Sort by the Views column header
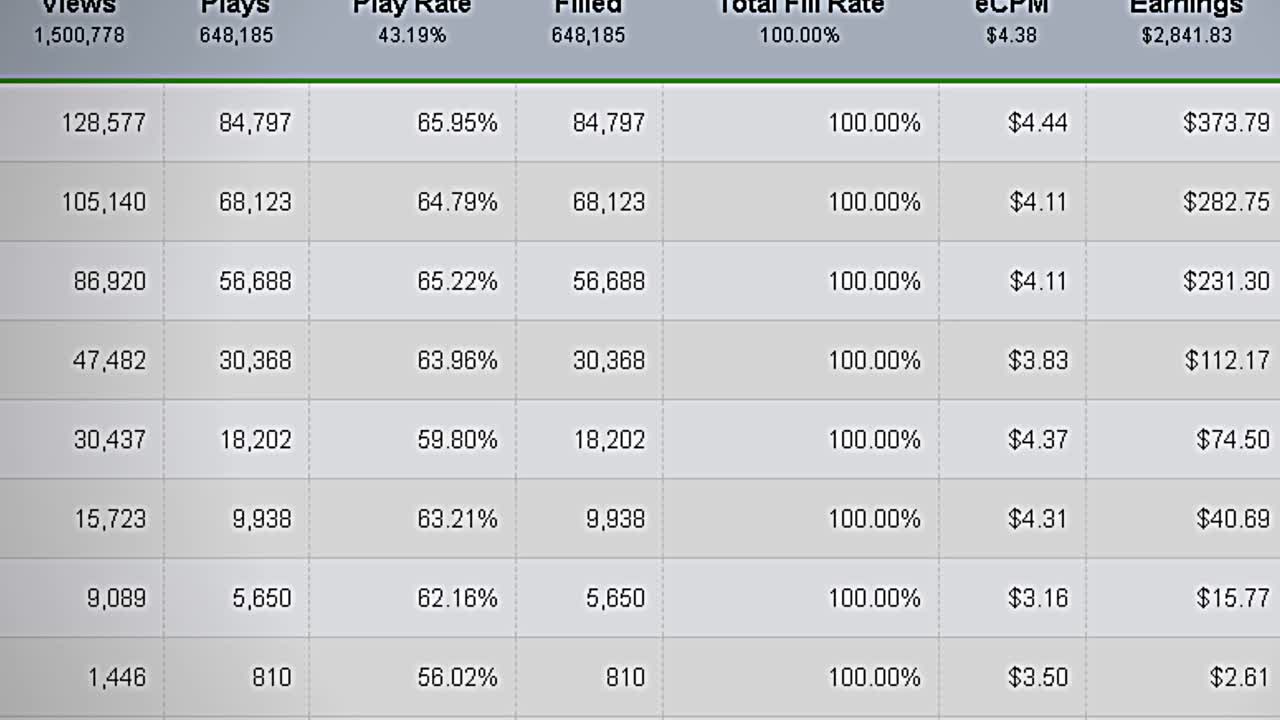The height and width of the screenshot is (720, 1280). pos(80,7)
